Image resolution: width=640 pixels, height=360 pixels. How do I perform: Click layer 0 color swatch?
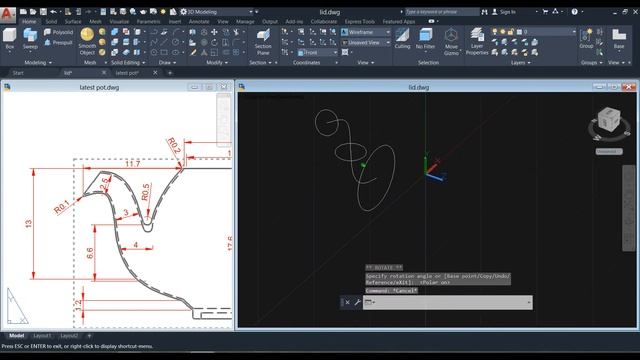(x=519, y=31)
